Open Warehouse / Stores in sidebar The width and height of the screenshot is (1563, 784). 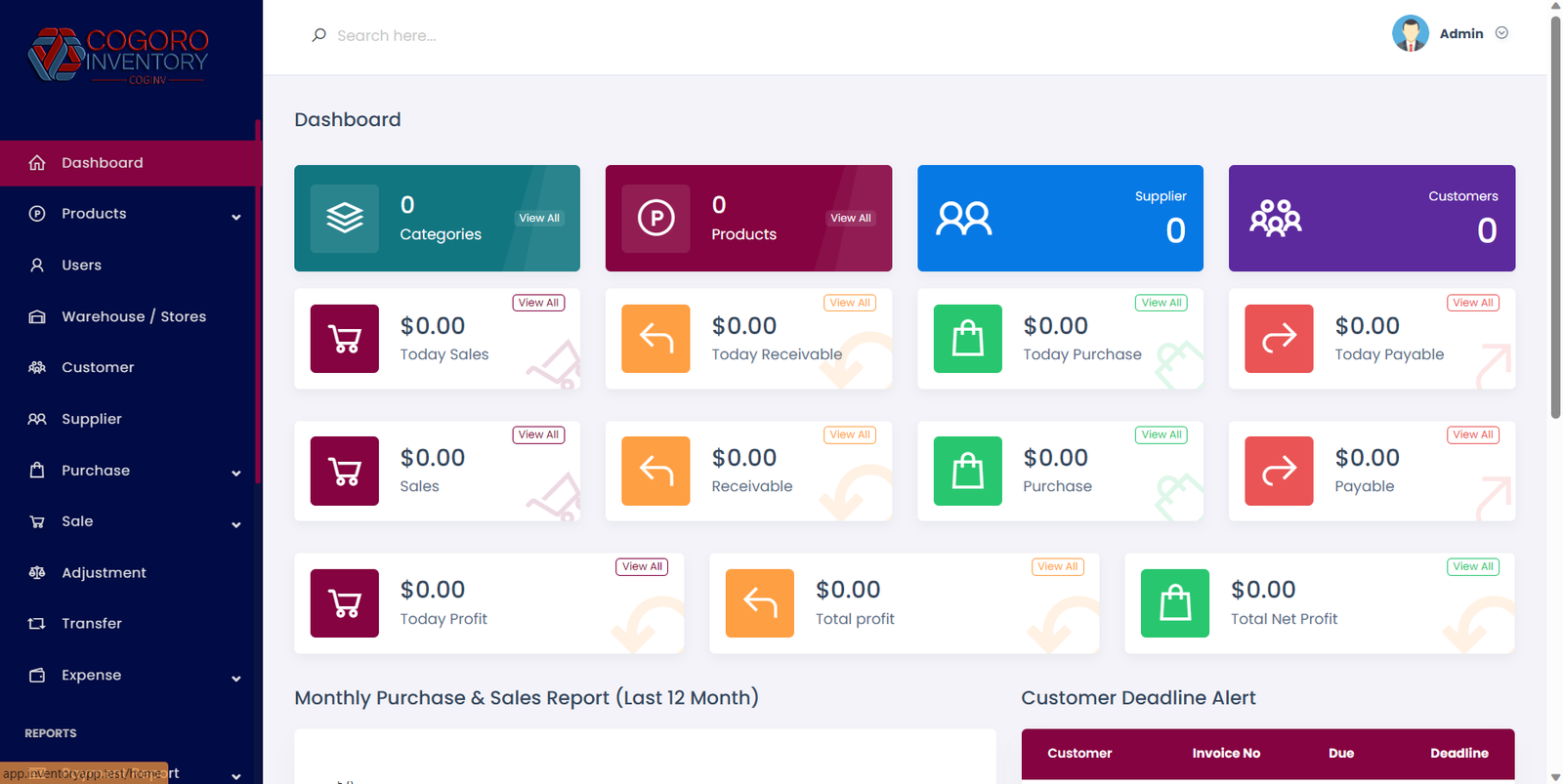(x=133, y=316)
